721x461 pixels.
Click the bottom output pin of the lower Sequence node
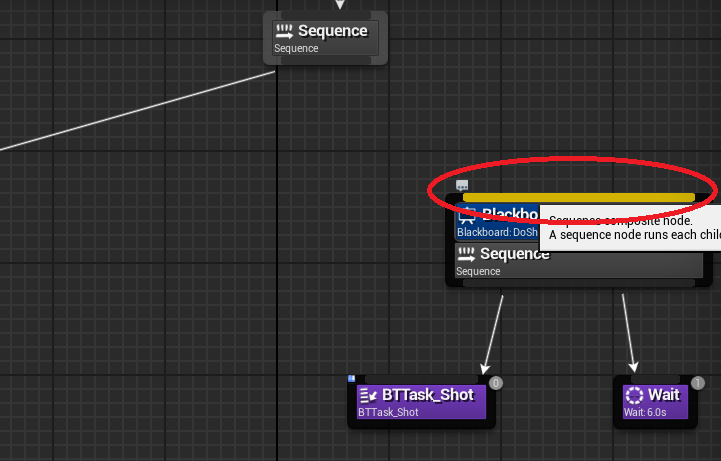coord(579,283)
